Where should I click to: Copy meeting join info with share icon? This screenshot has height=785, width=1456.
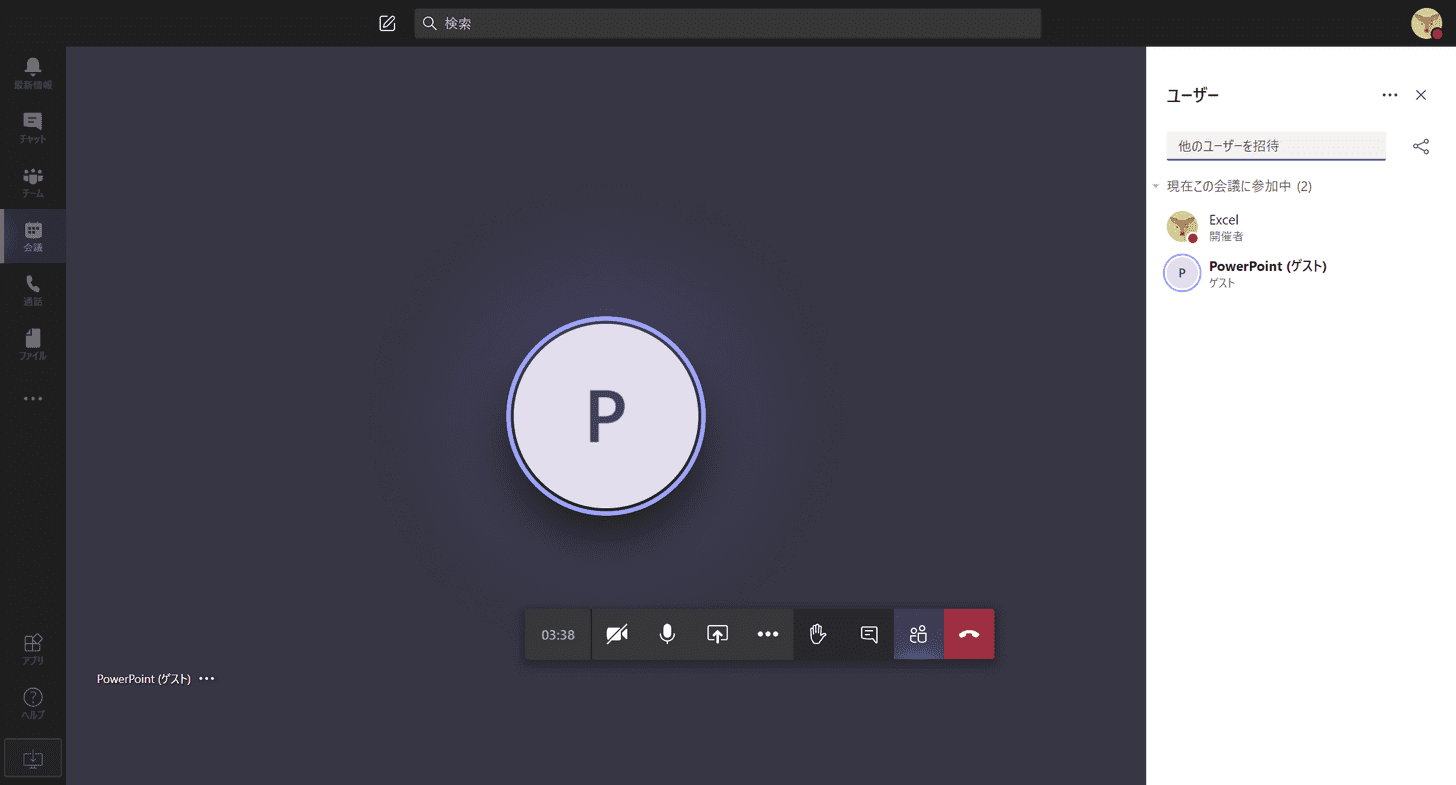[x=1421, y=146]
